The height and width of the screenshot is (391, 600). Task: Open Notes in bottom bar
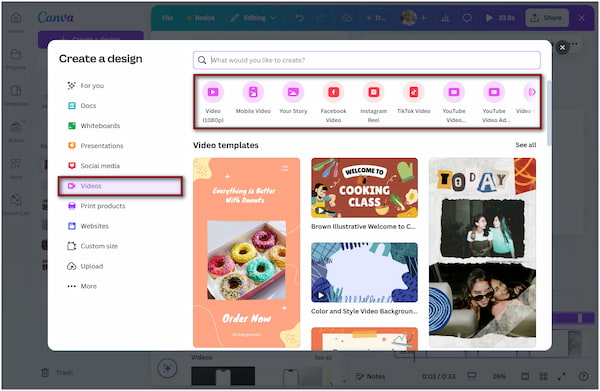(x=370, y=376)
